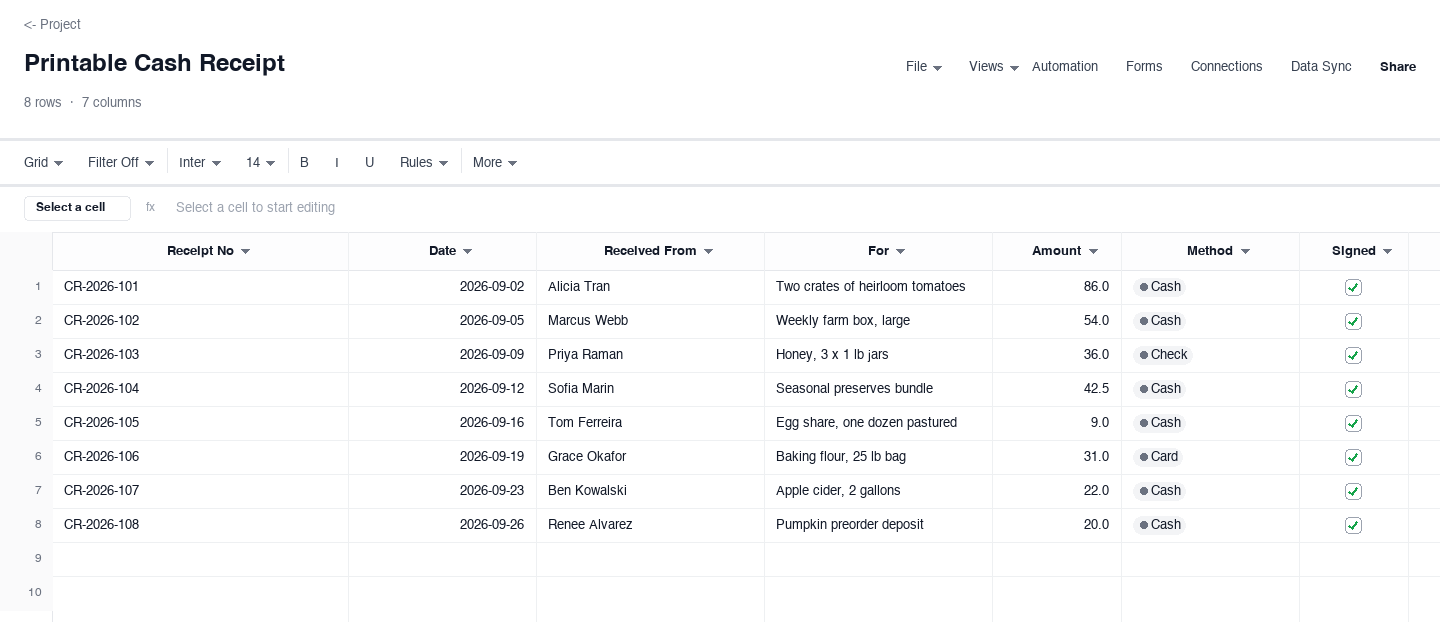Screen dimensions: 1440x622
Task: Select the Priya Raman cell
Action: [x=651, y=355]
